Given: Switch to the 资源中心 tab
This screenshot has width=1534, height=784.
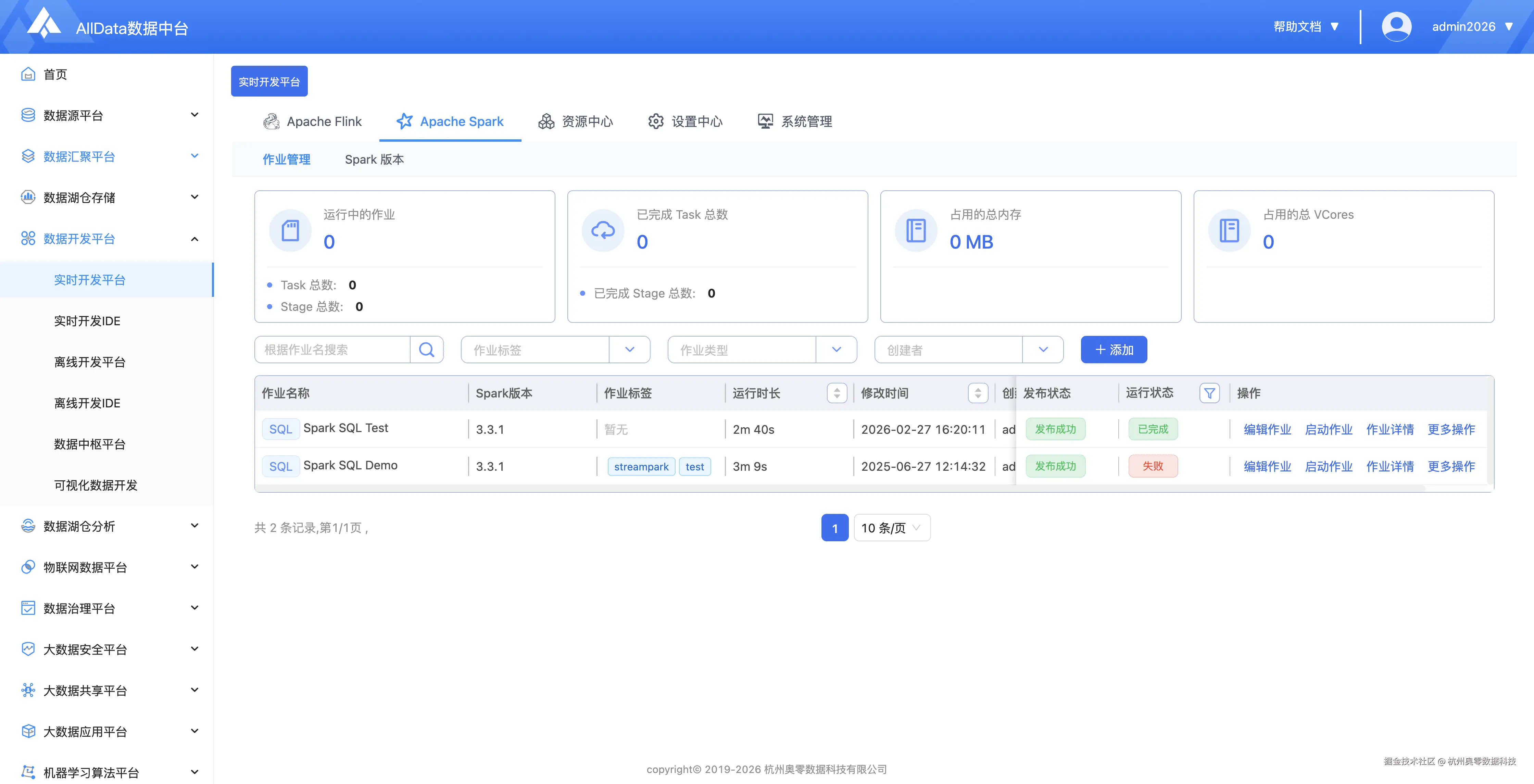Looking at the screenshot, I should coord(575,122).
